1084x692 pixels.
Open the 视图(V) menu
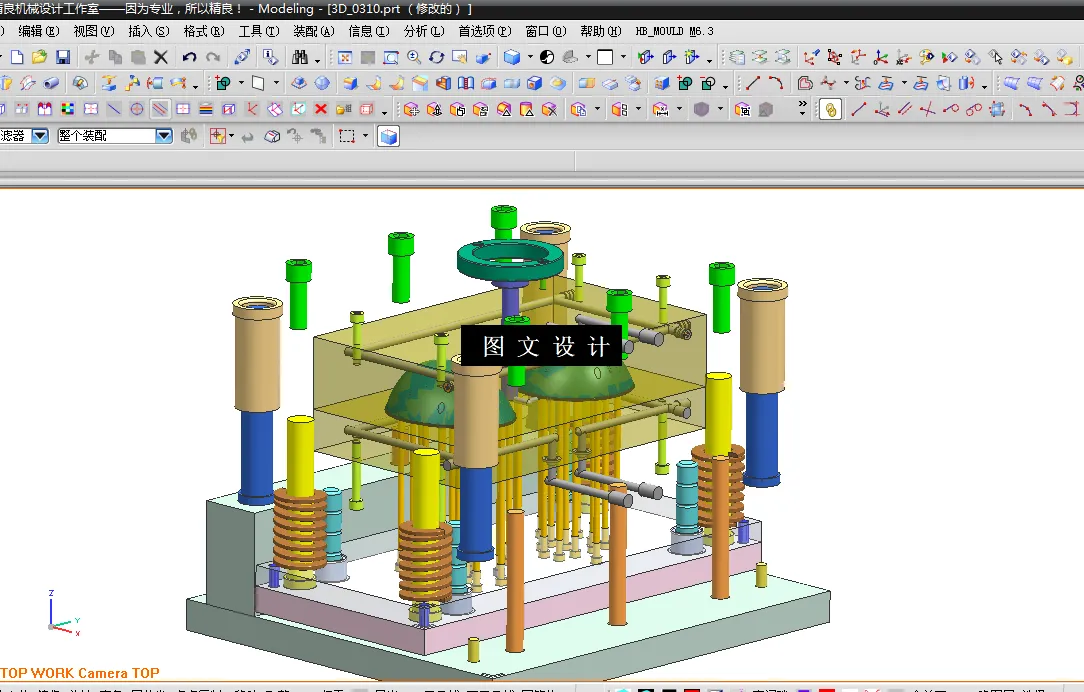(93, 31)
